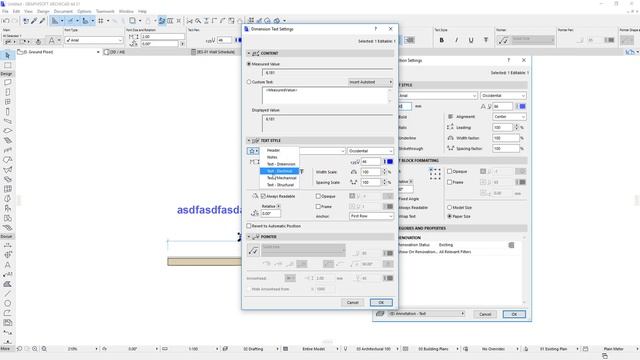
Task: Click the help question mark in Dimension Text Settings
Action: pyautogui.click(x=376, y=29)
